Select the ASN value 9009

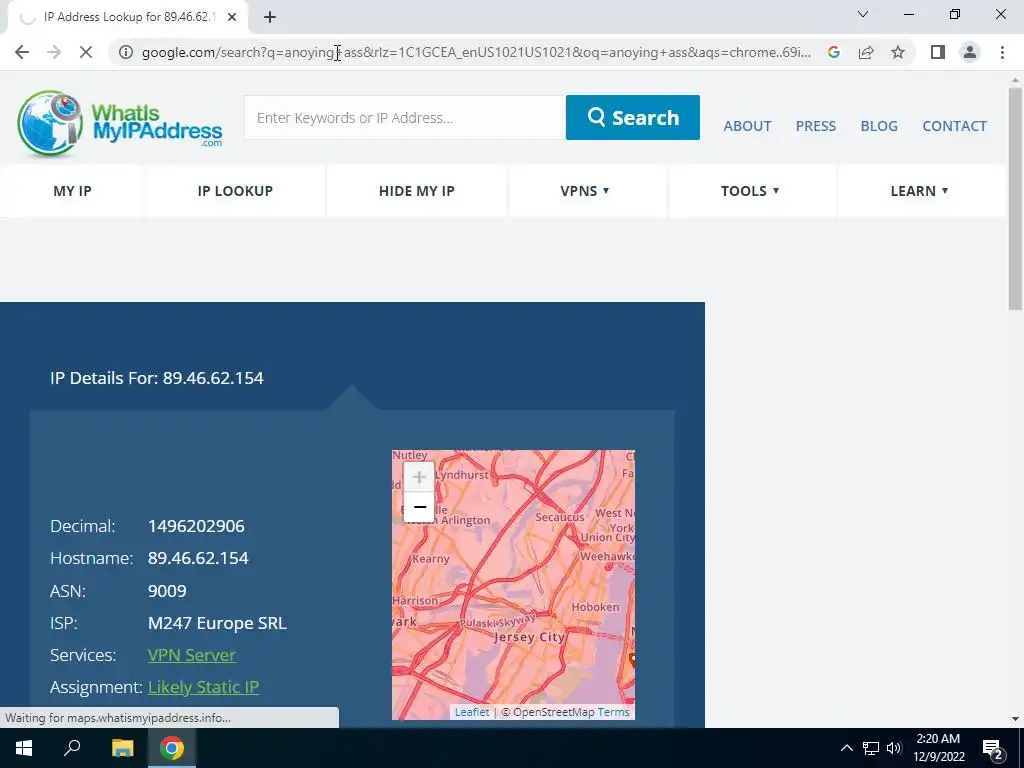point(167,591)
